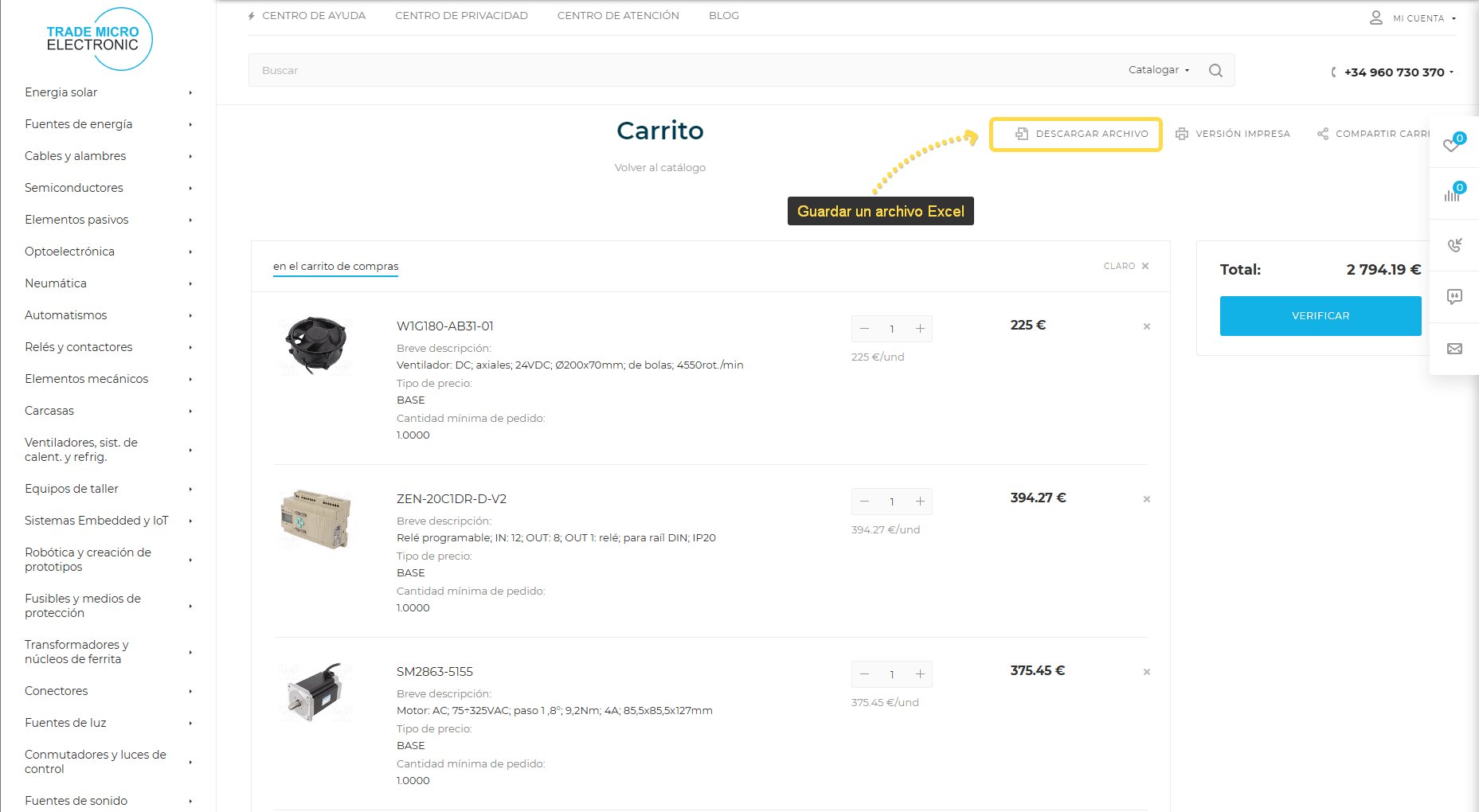Increase quantity of SM2863-5155 motor

click(x=920, y=674)
